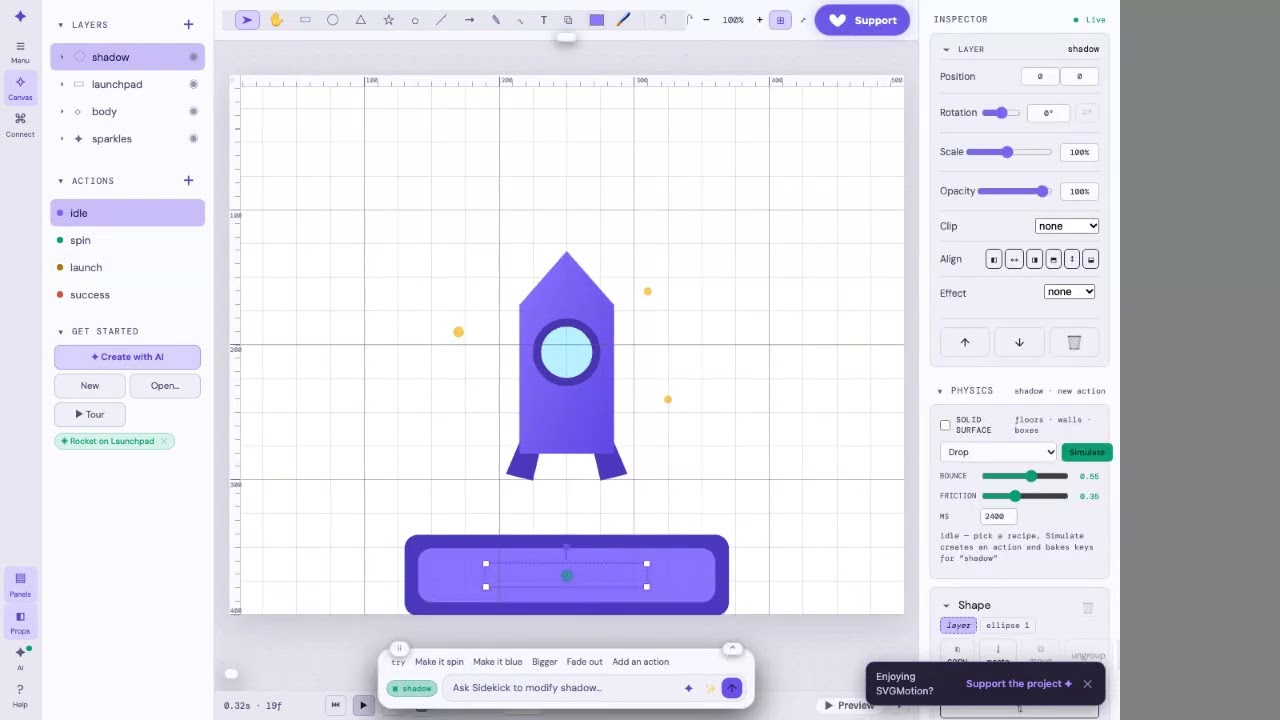Viewport: 1280px width, 720px height.
Task: Click the New project button
Action: tap(90, 386)
